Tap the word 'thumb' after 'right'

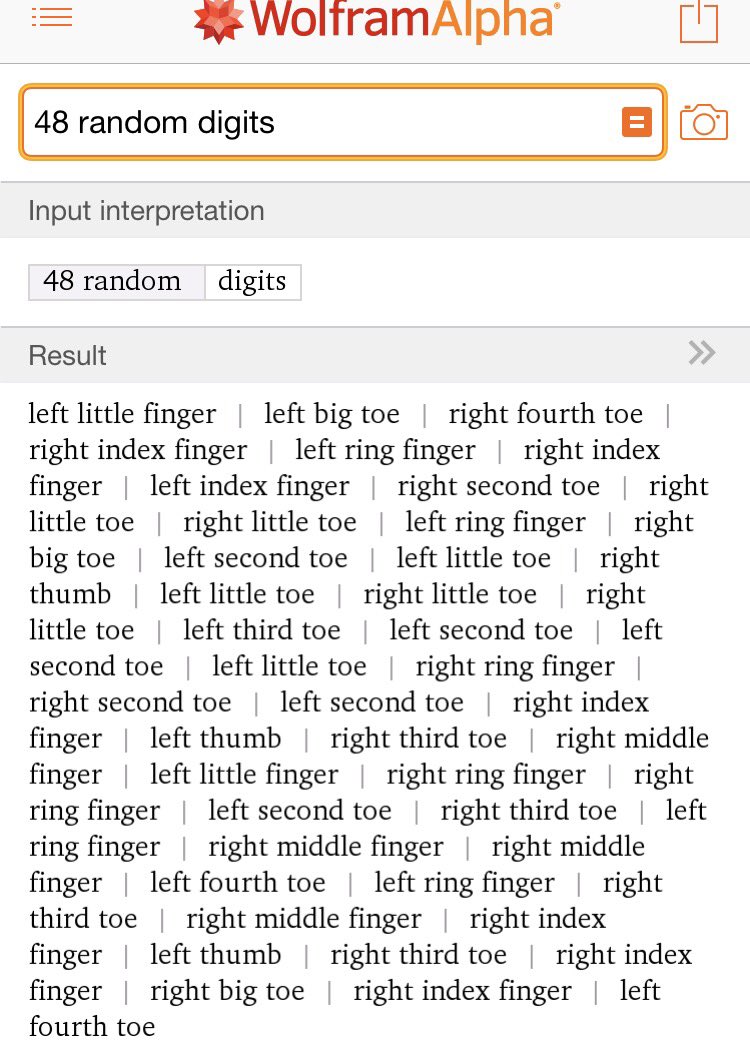click(x=70, y=594)
